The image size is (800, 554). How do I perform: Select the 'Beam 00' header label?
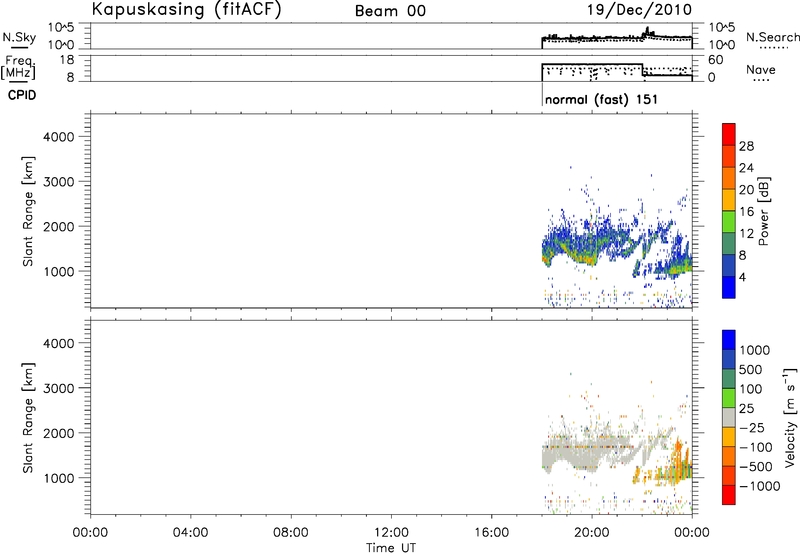(x=390, y=11)
